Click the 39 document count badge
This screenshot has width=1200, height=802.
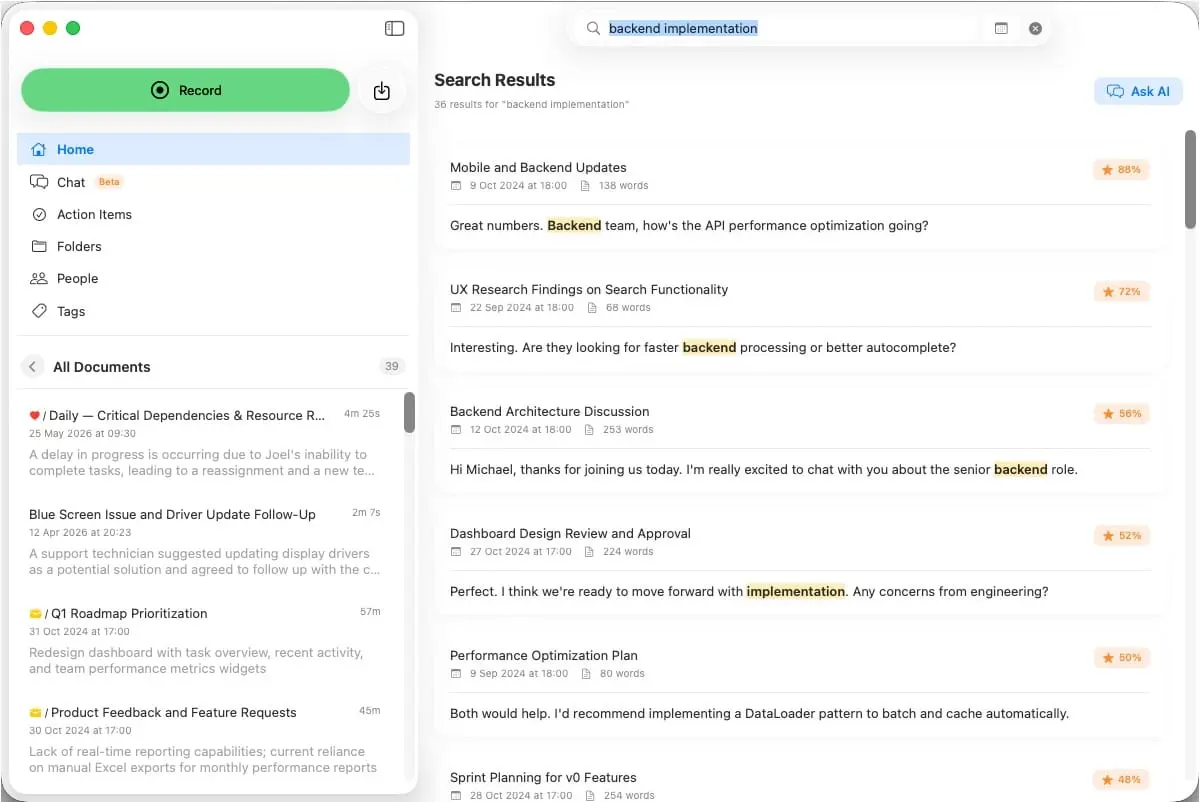[392, 366]
